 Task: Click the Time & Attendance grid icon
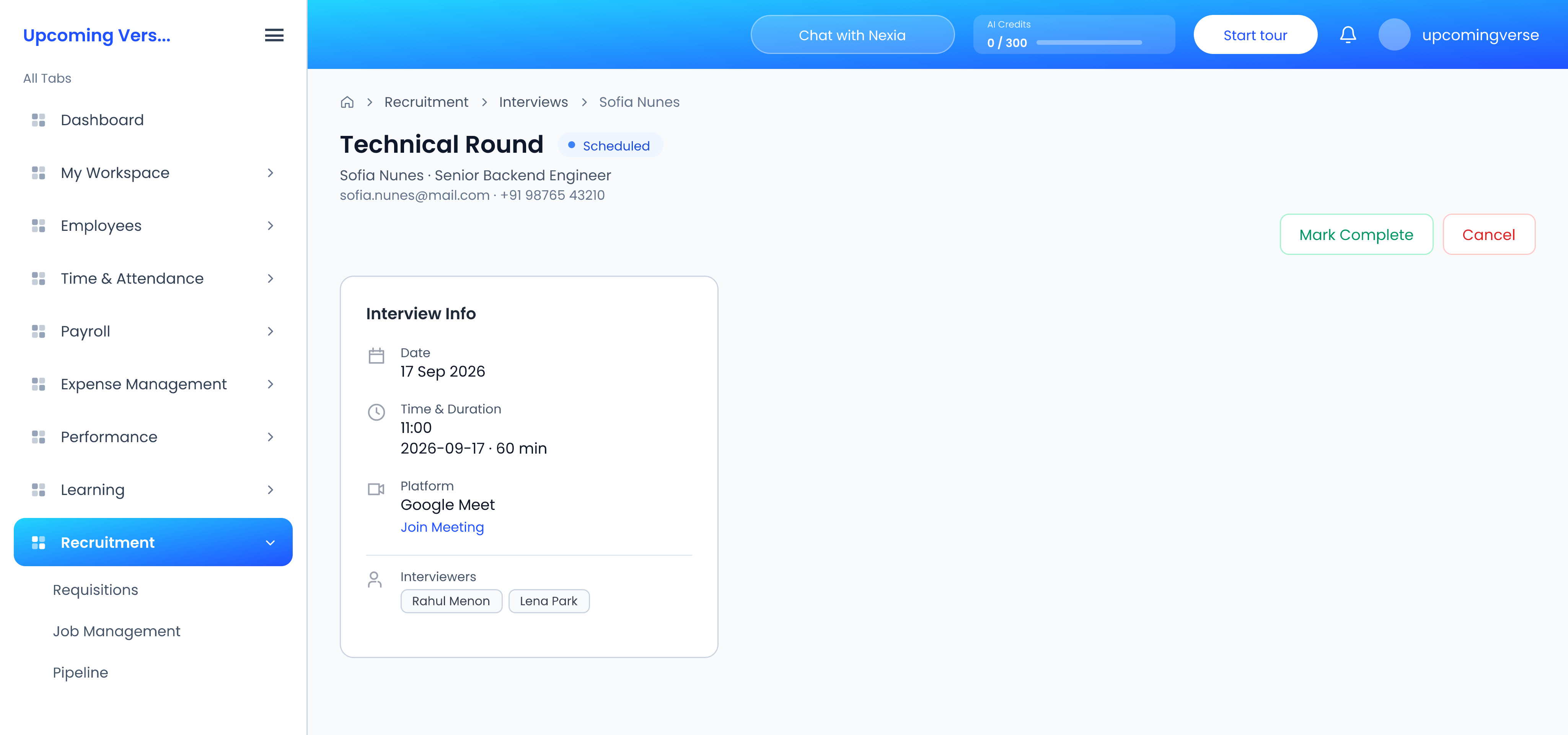38,278
